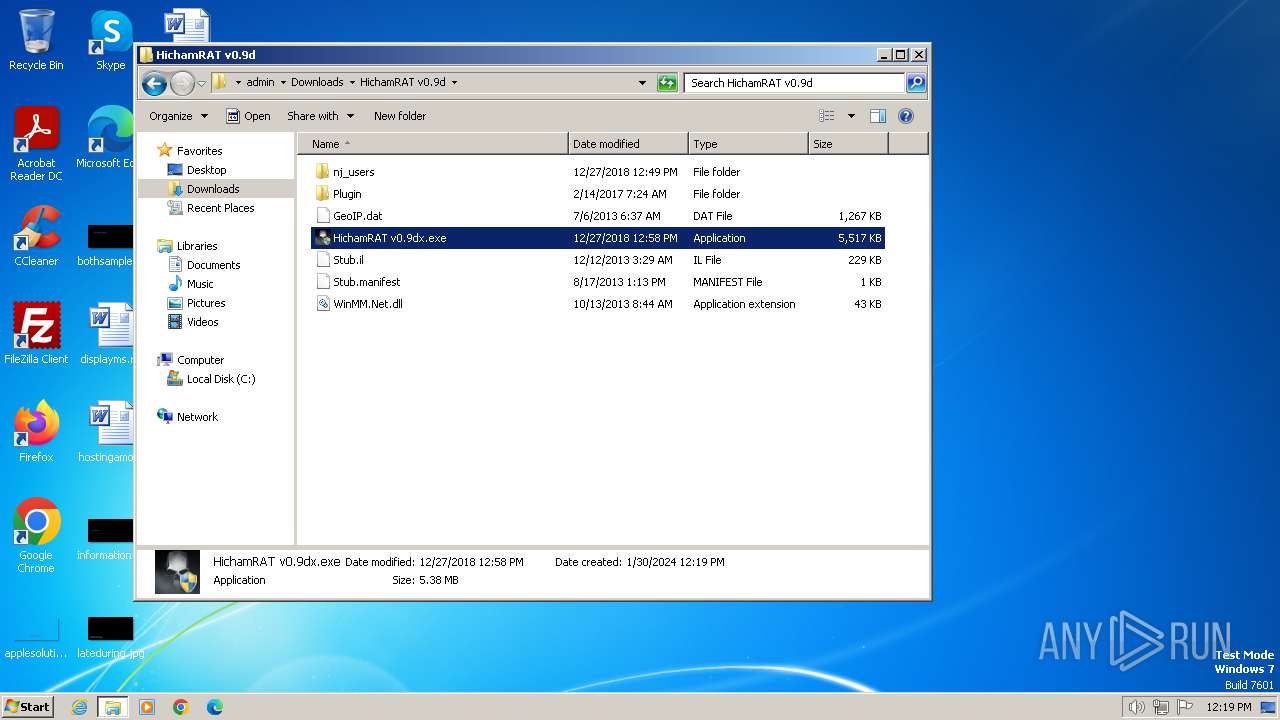Click Windows Explorer taskbar button
This screenshot has height=720, width=1280.
(112, 707)
